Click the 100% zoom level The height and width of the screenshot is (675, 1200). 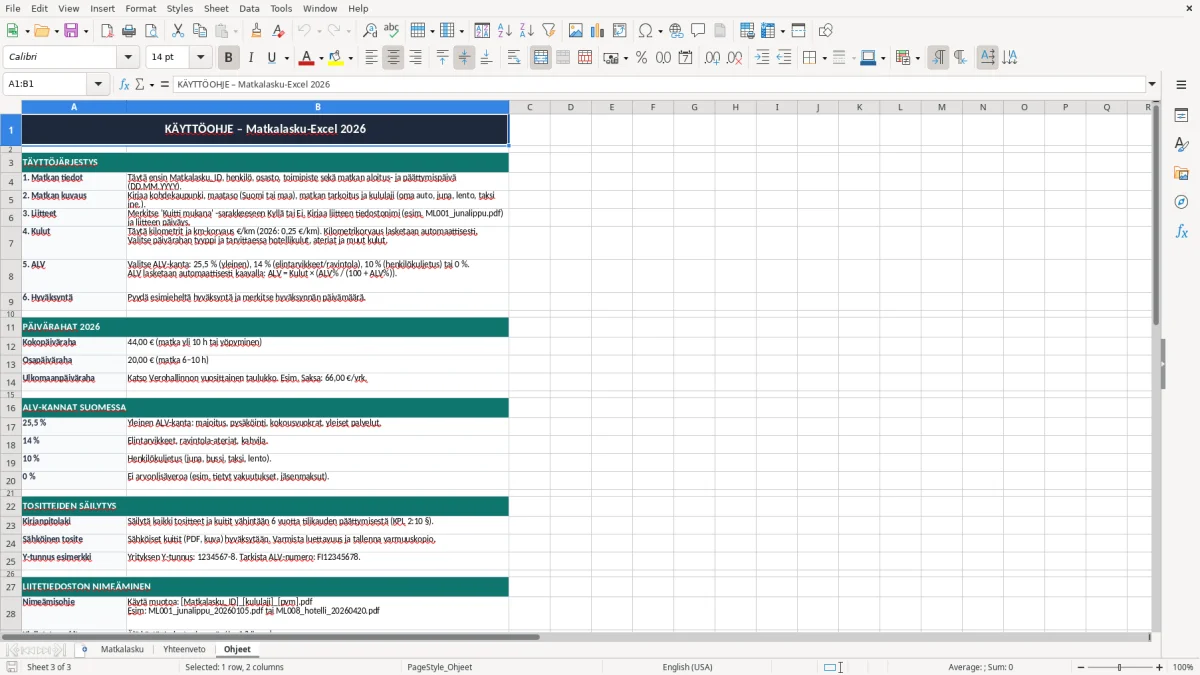1183,667
